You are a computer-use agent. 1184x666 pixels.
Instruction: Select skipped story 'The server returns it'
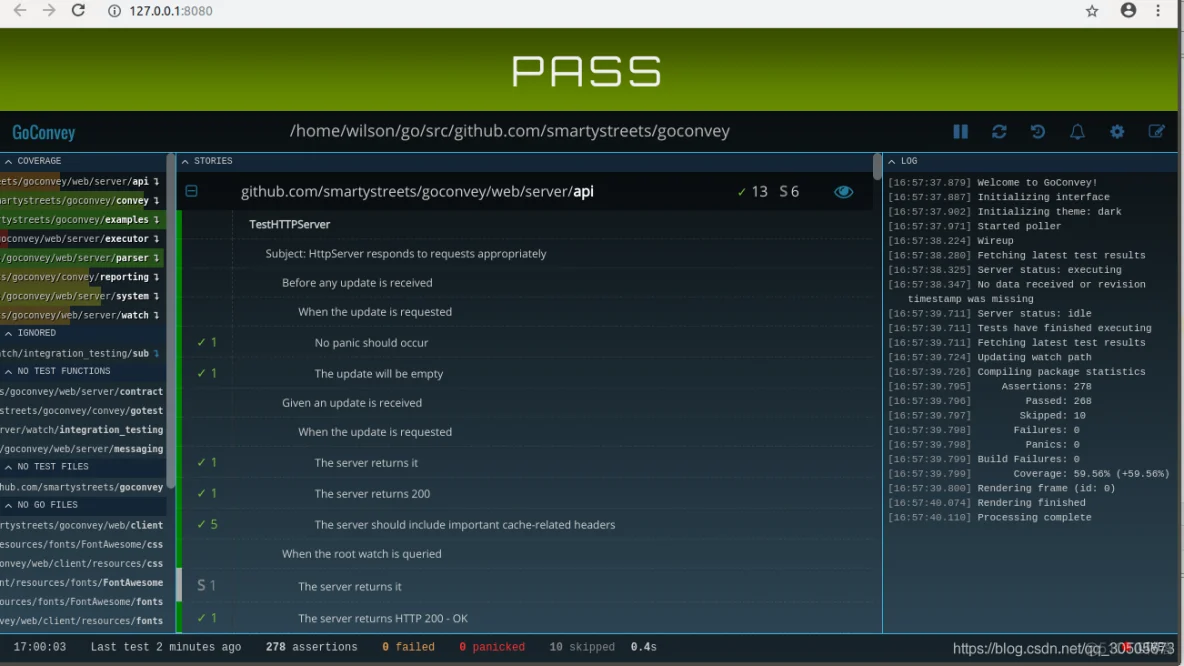350,587
